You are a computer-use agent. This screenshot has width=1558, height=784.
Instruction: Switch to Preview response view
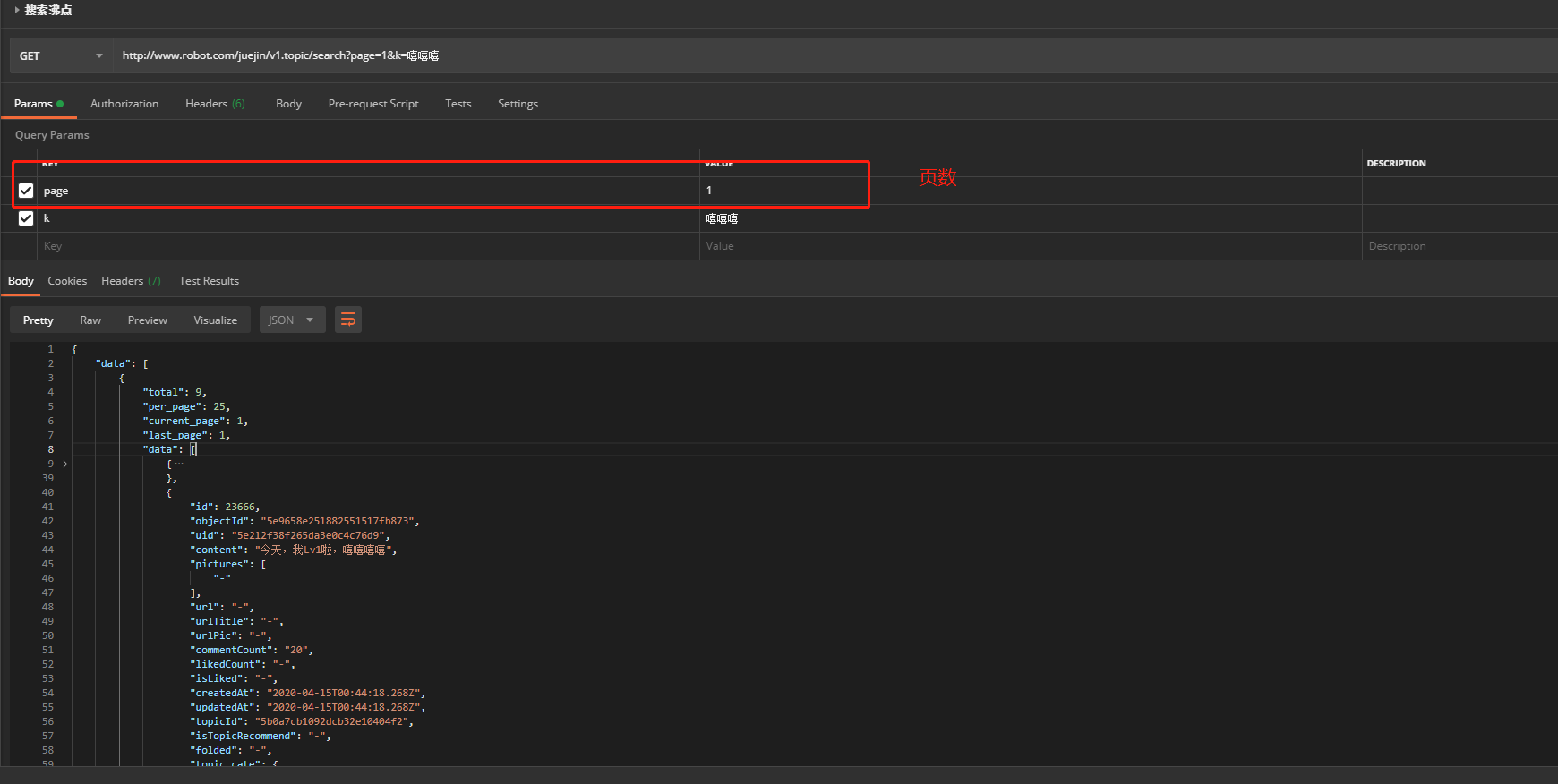click(x=148, y=320)
